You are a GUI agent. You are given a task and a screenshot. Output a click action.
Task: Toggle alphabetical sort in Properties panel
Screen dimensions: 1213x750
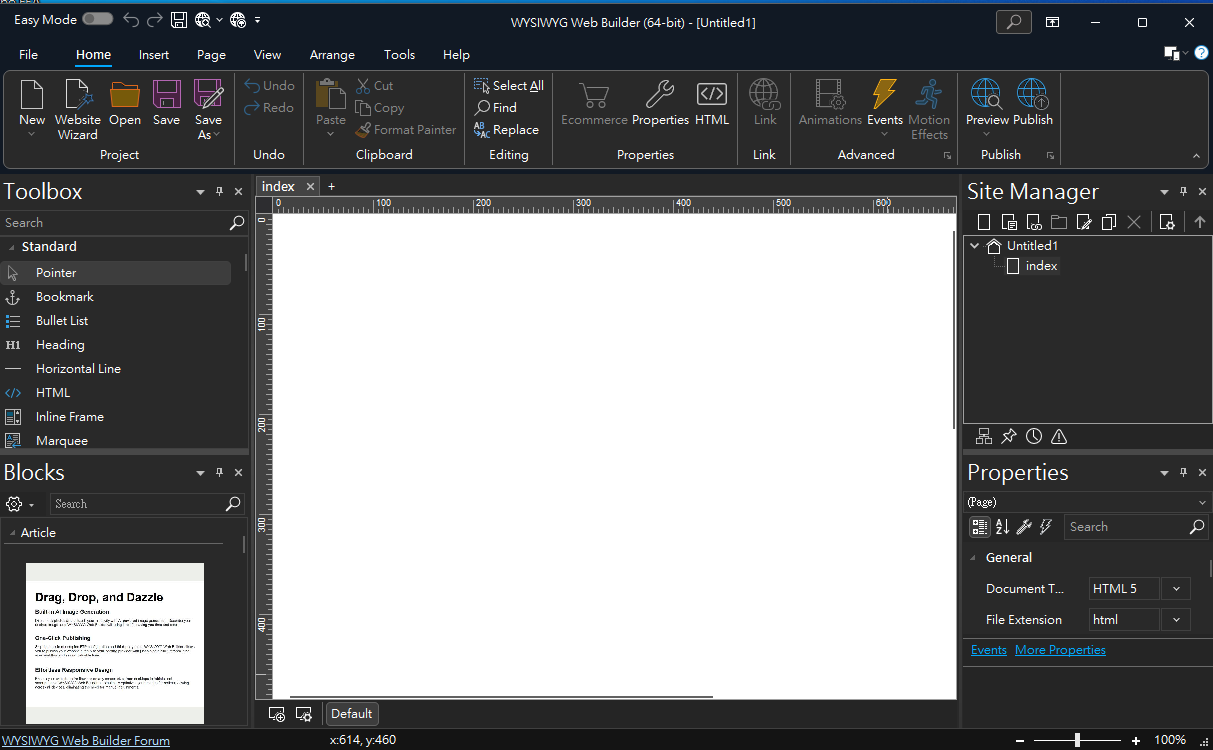click(1002, 527)
